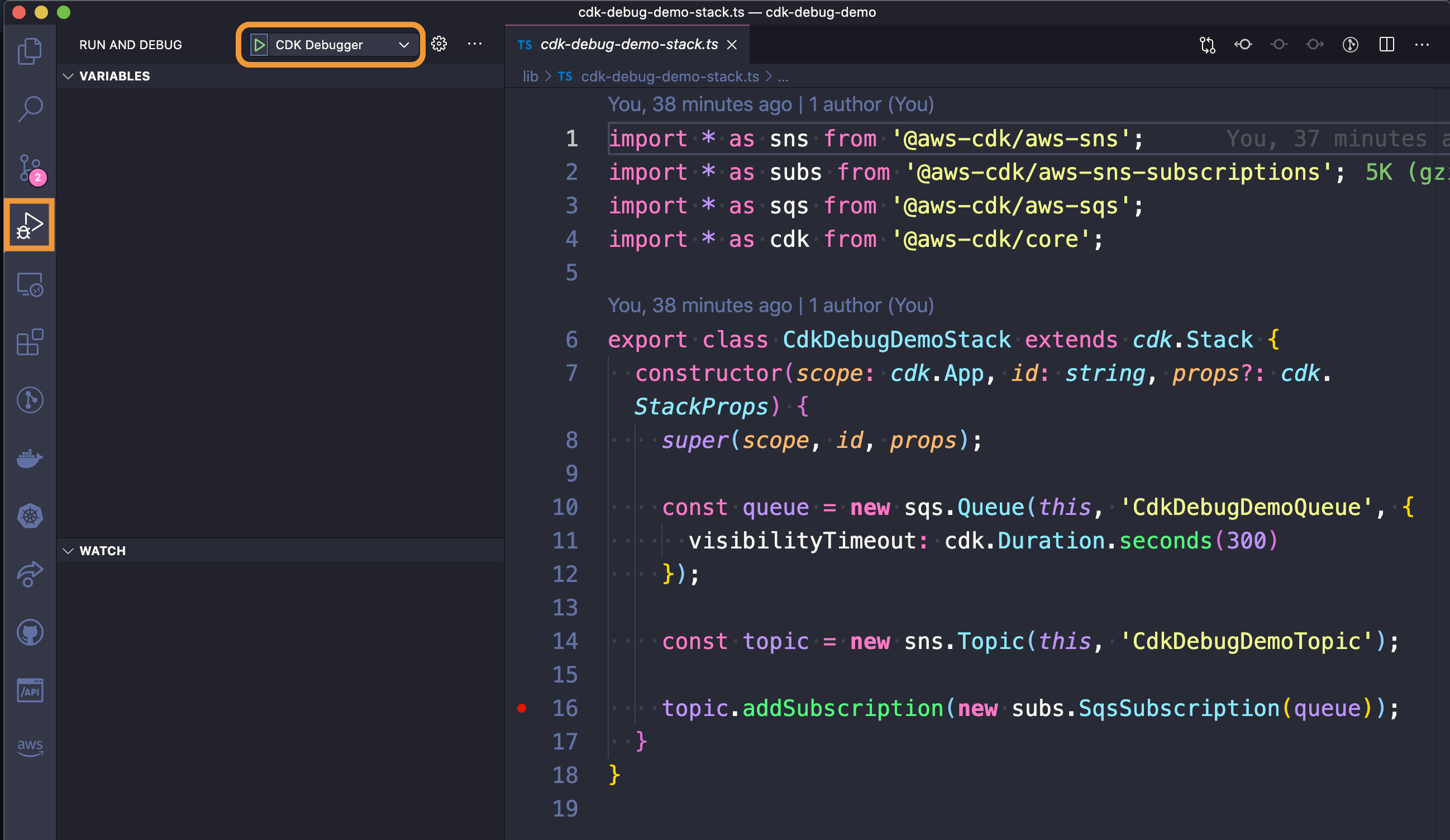The image size is (1450, 840).
Task: Open the Kubernetes extension view
Action: pos(30,516)
